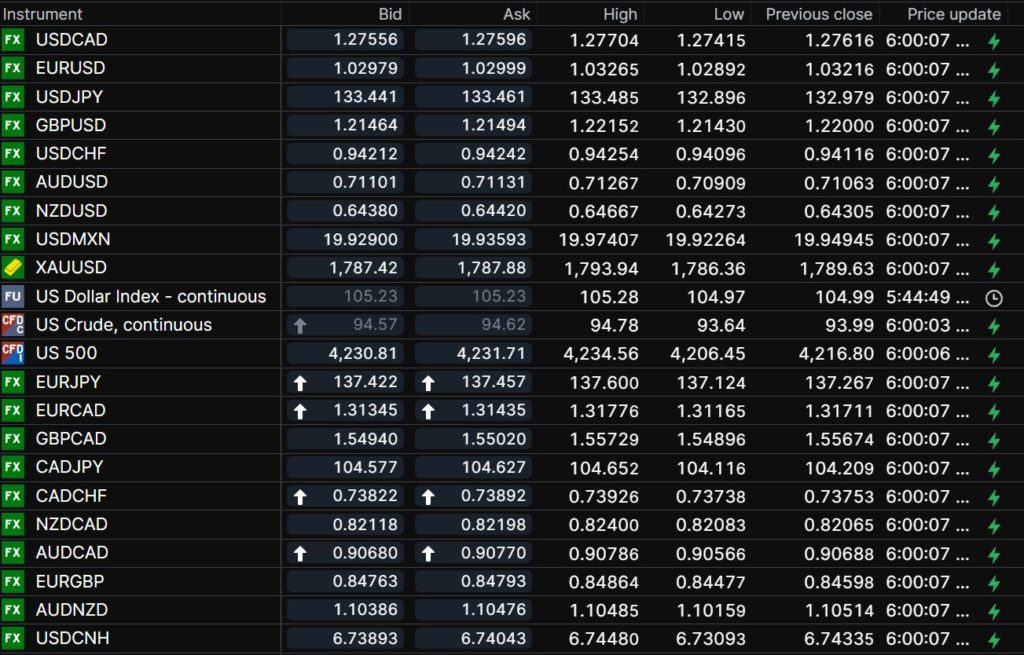
Task: Click the FU icon for US Dollar Index
Action: coord(13,296)
